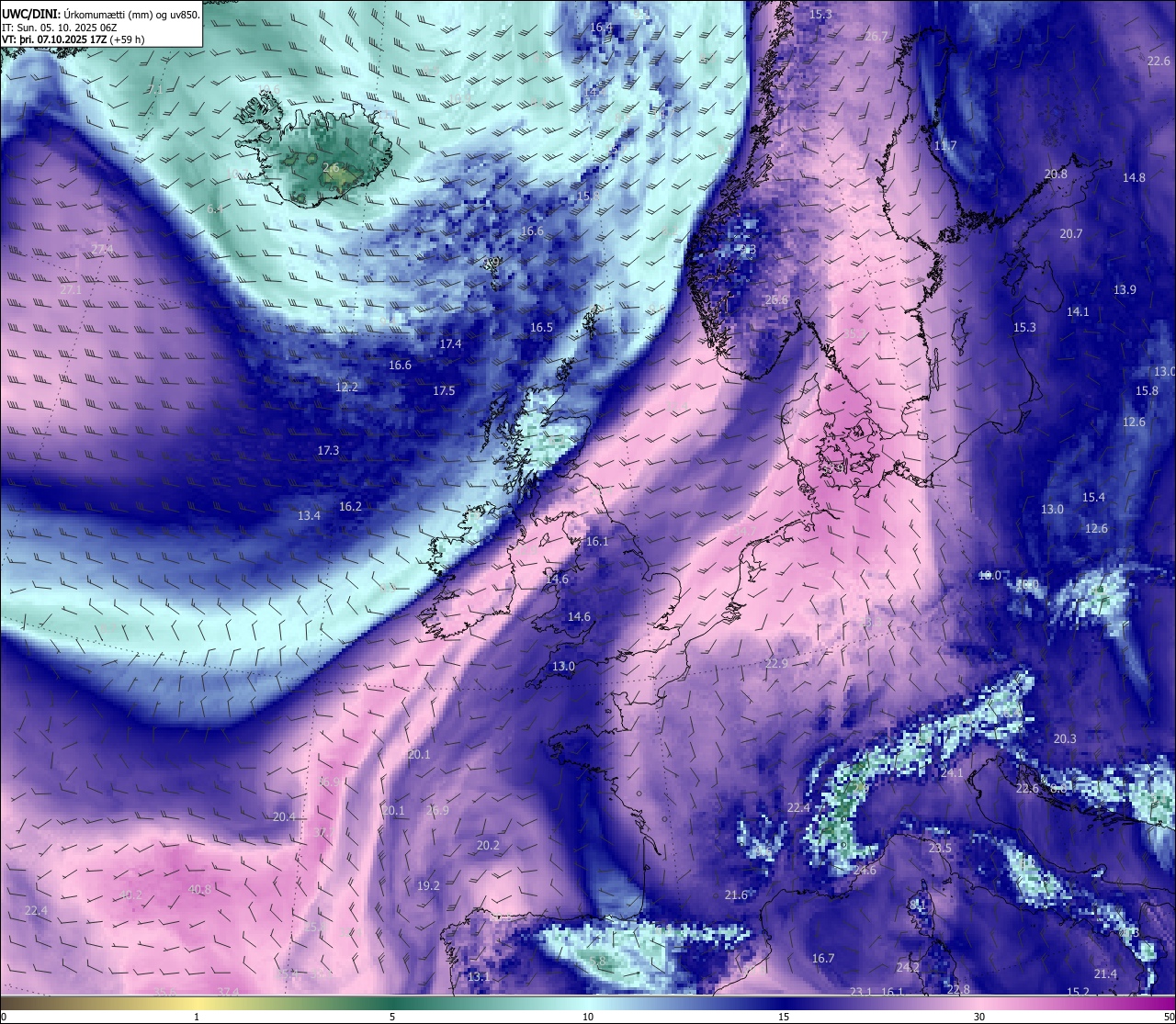This screenshot has height=1024, width=1176.
Task: Click the 20.3 value on the map
Action: point(1065,739)
